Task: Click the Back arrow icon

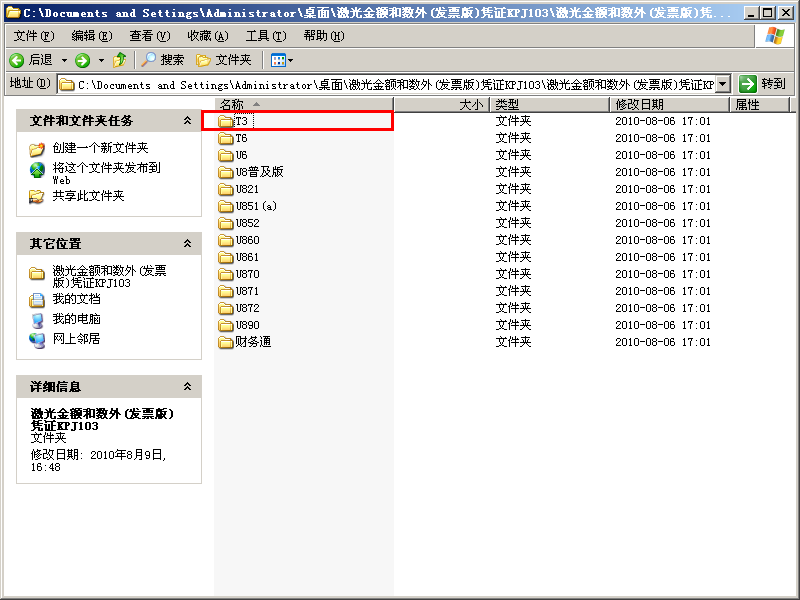Action: [16, 60]
